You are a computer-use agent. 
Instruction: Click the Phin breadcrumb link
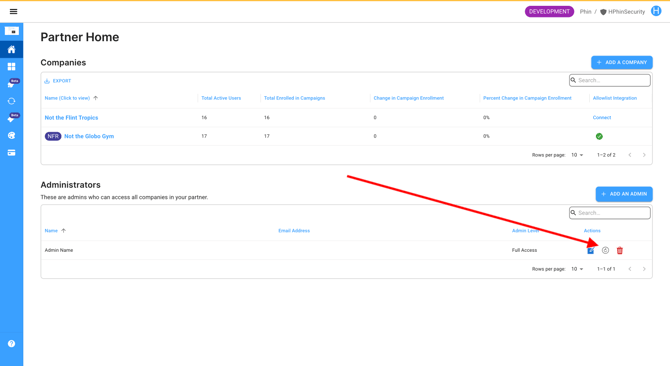point(585,12)
